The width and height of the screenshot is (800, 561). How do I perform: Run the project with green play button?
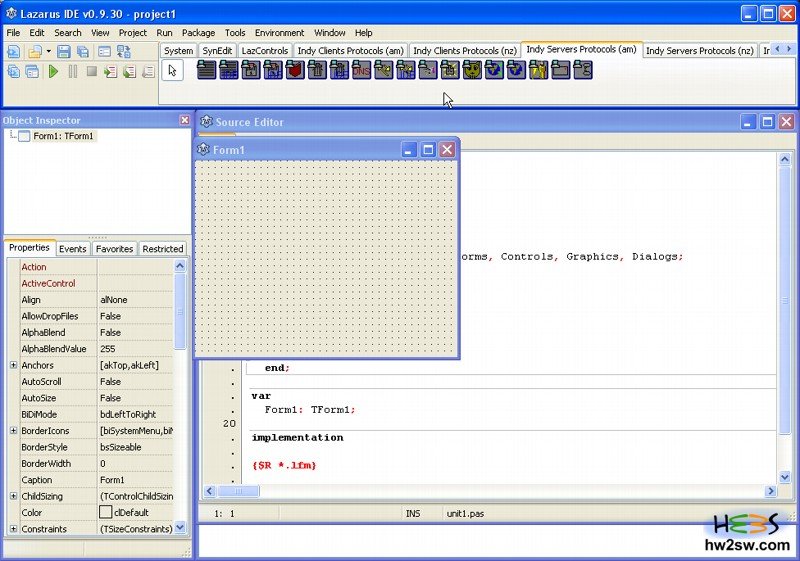[x=53, y=71]
